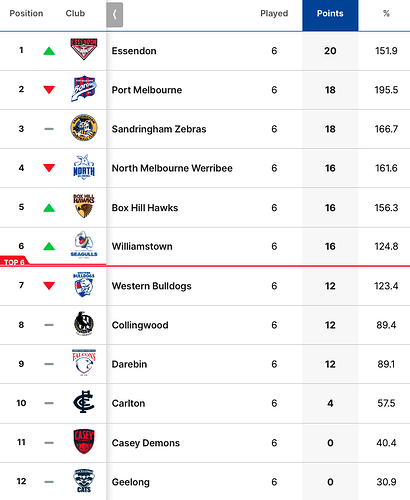Click the Geelong team name

[x=131, y=482]
